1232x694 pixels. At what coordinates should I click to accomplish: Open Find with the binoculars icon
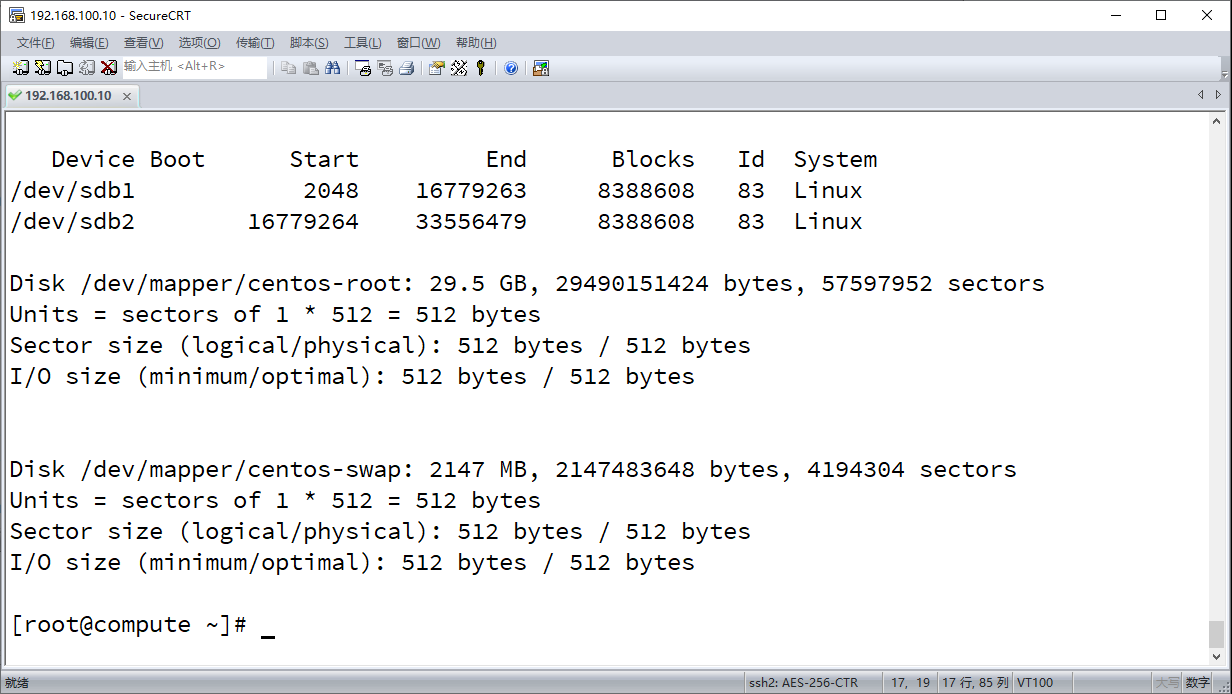point(333,68)
